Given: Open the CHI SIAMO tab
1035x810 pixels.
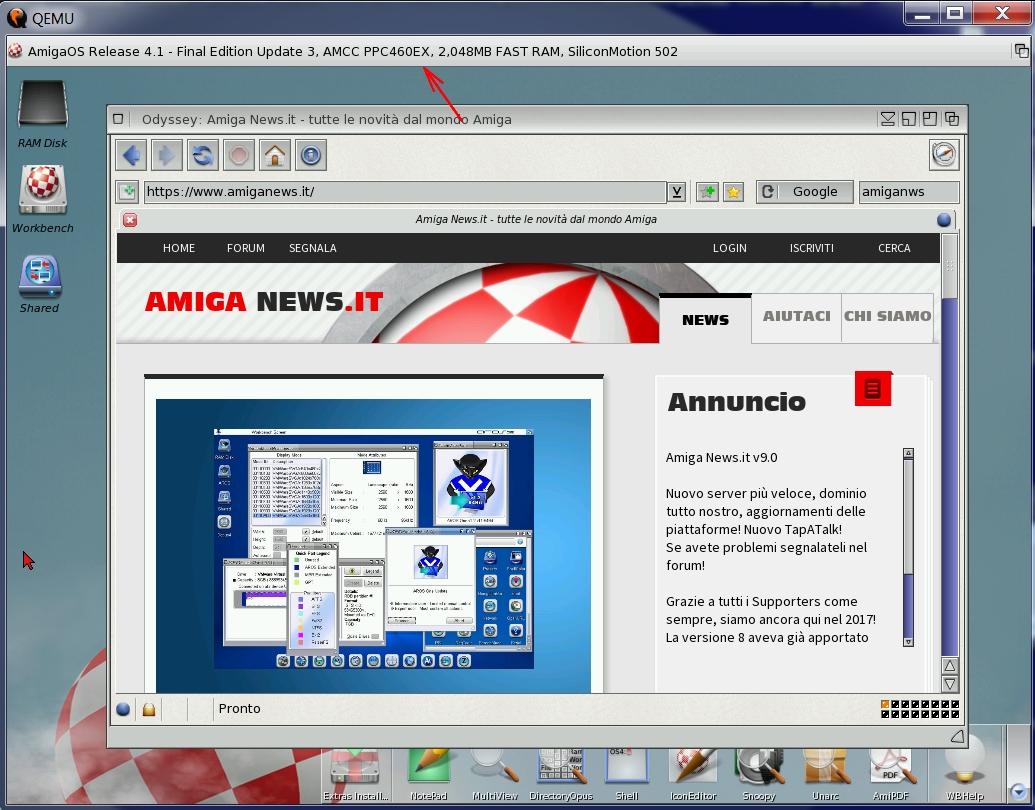Looking at the screenshot, I should (887, 316).
